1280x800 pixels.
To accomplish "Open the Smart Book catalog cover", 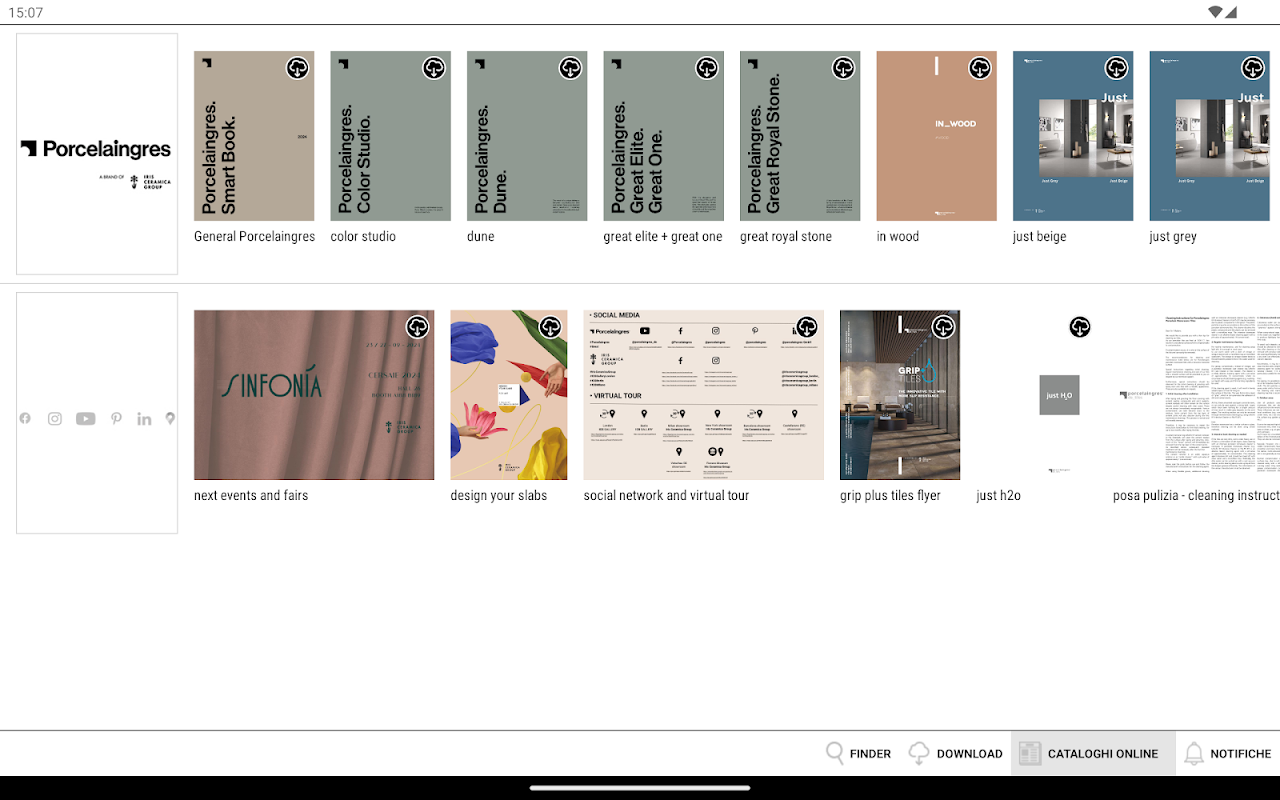I will (x=254, y=136).
